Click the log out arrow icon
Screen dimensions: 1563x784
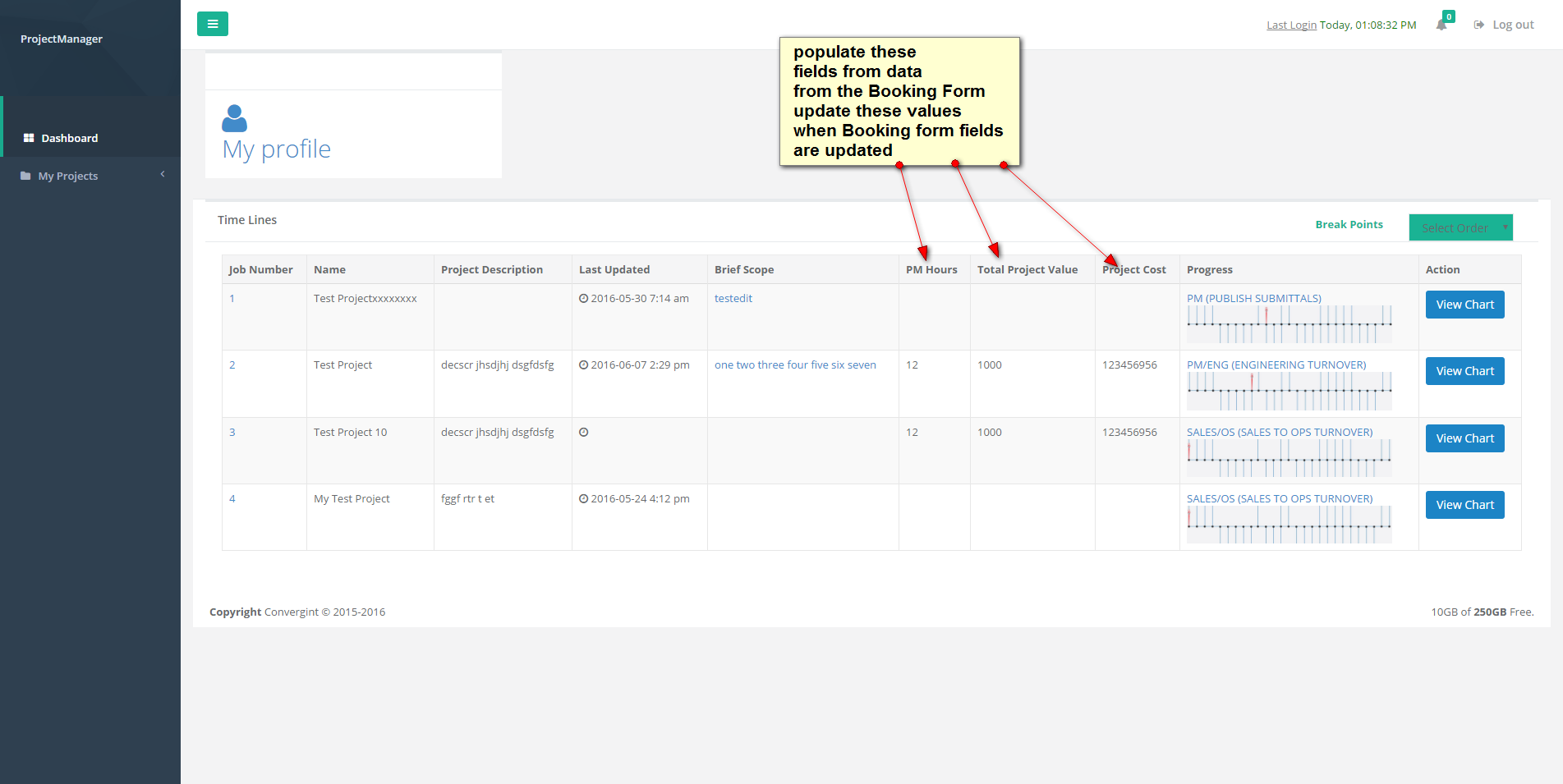coord(1479,25)
